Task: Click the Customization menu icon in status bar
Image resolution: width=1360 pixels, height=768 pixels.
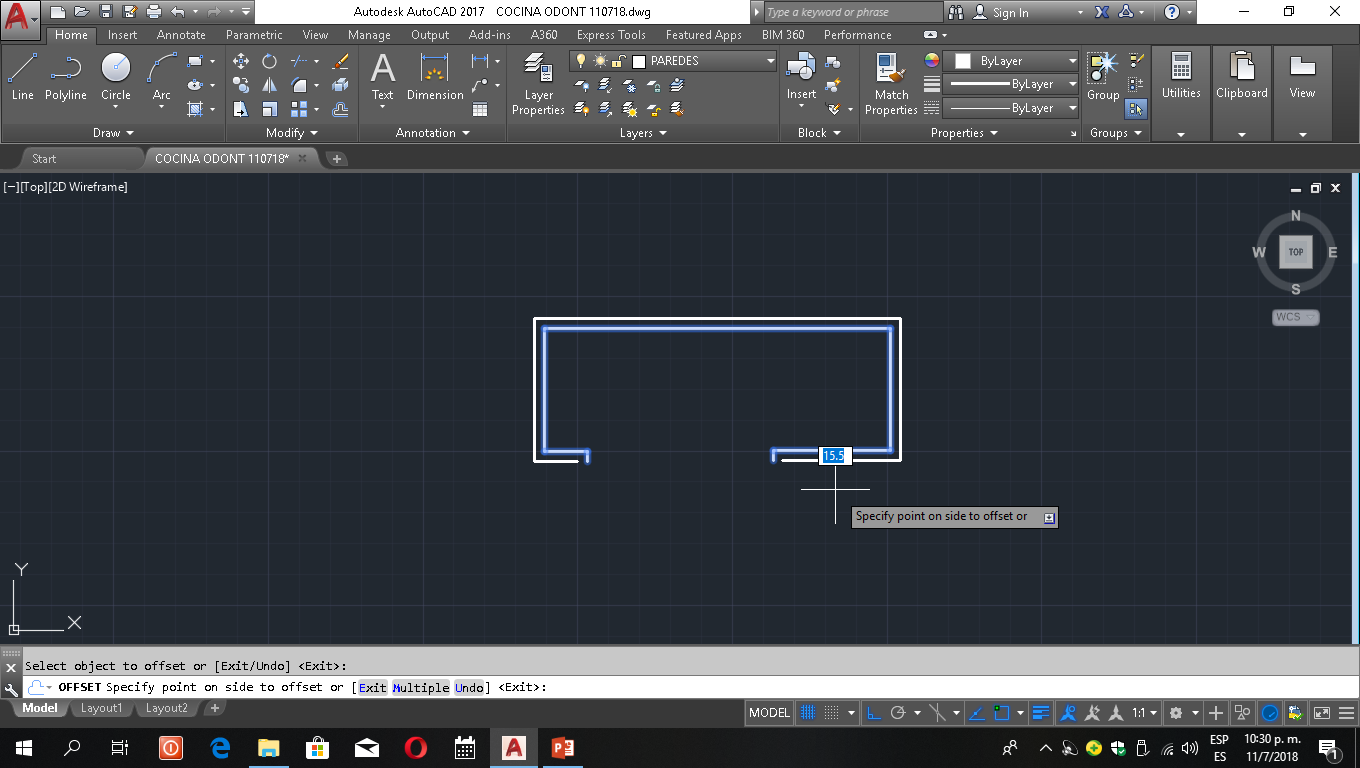Action: tap(1348, 713)
